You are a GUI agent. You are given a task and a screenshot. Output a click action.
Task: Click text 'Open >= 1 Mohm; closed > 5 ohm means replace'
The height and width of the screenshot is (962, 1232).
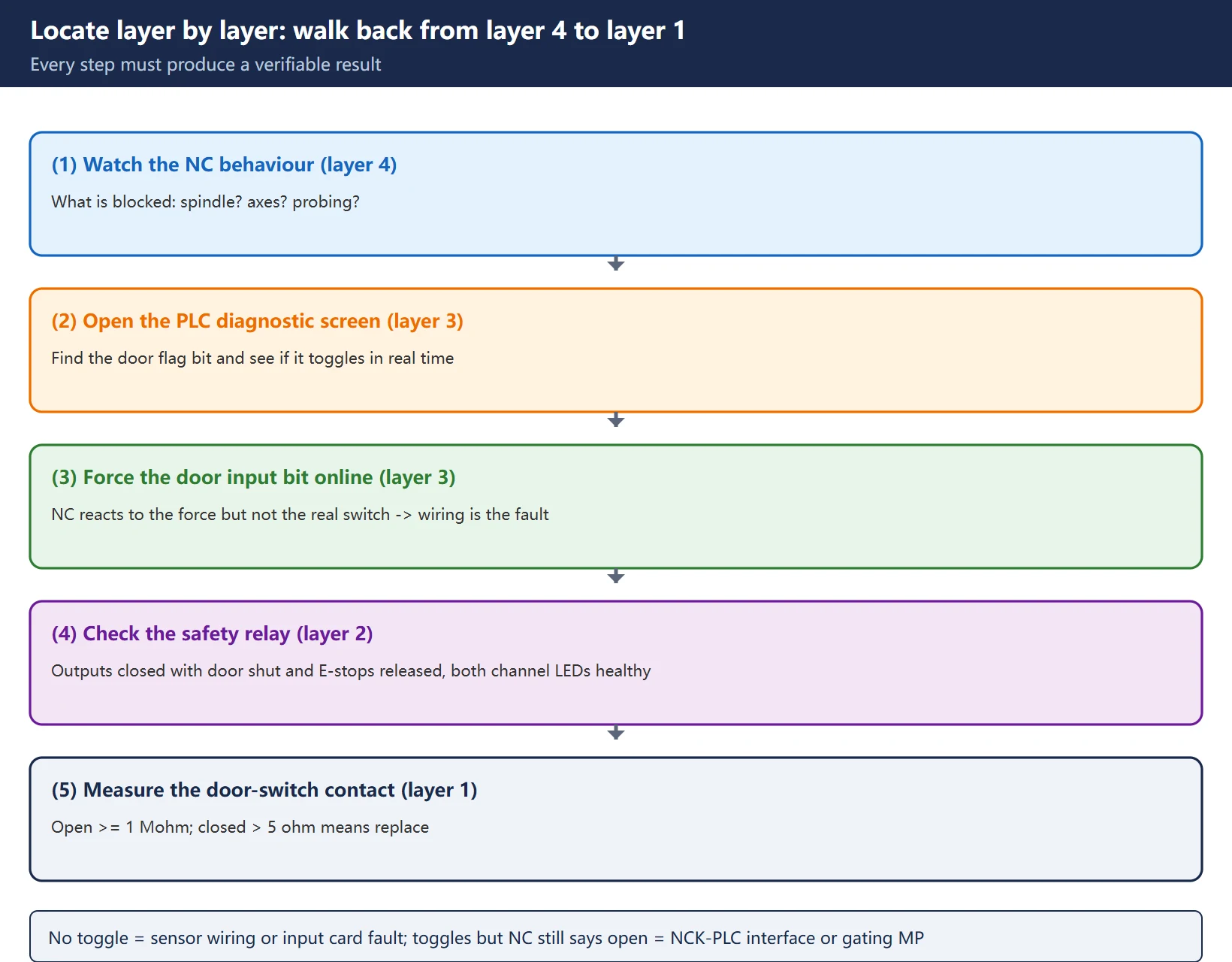pos(240,827)
